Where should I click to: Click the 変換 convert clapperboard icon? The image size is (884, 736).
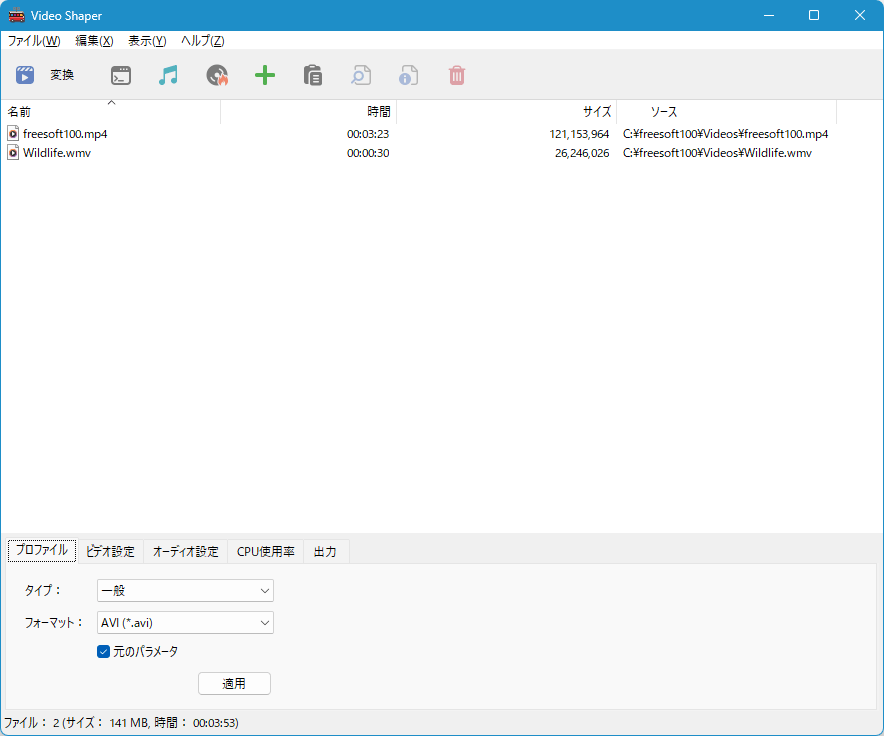pos(25,75)
